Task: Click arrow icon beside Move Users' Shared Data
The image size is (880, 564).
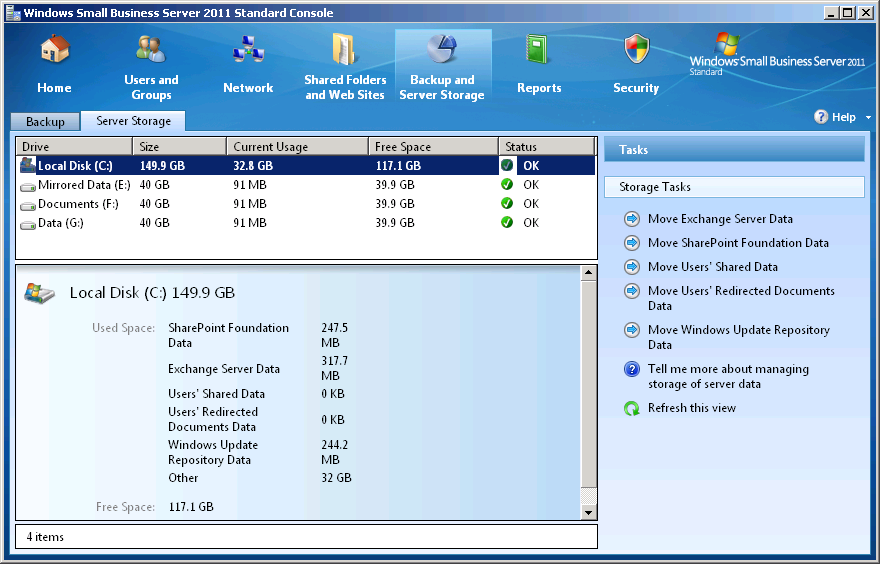Action: point(632,267)
